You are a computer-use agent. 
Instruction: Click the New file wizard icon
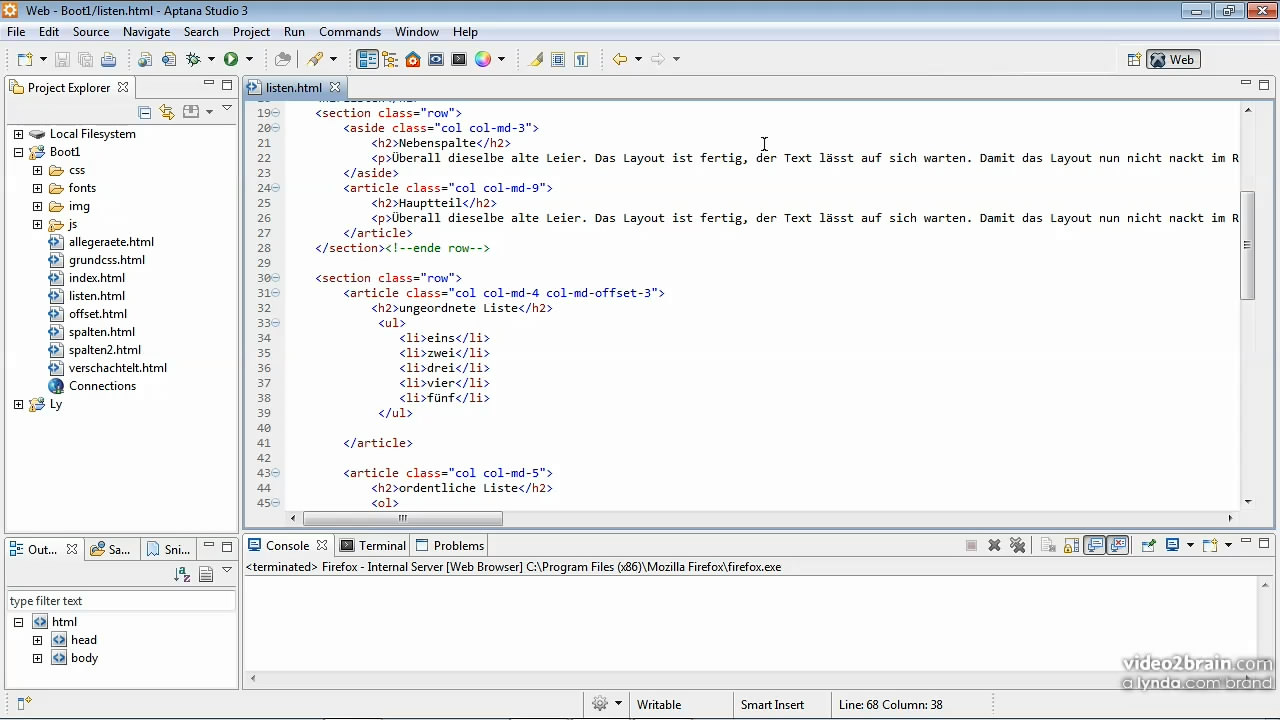click(25, 59)
